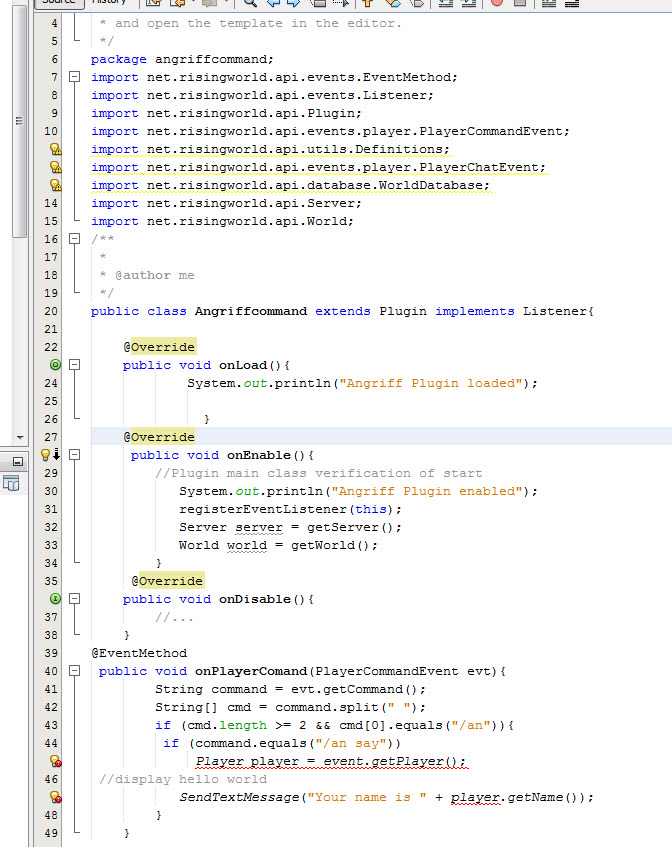Click "Angriff Plugin enabled" string

427,492
